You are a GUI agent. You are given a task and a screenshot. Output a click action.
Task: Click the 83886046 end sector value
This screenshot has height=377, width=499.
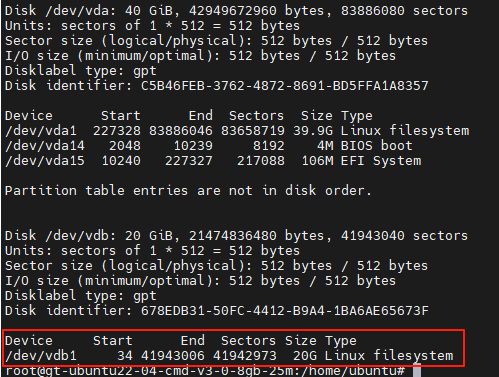pos(181,131)
